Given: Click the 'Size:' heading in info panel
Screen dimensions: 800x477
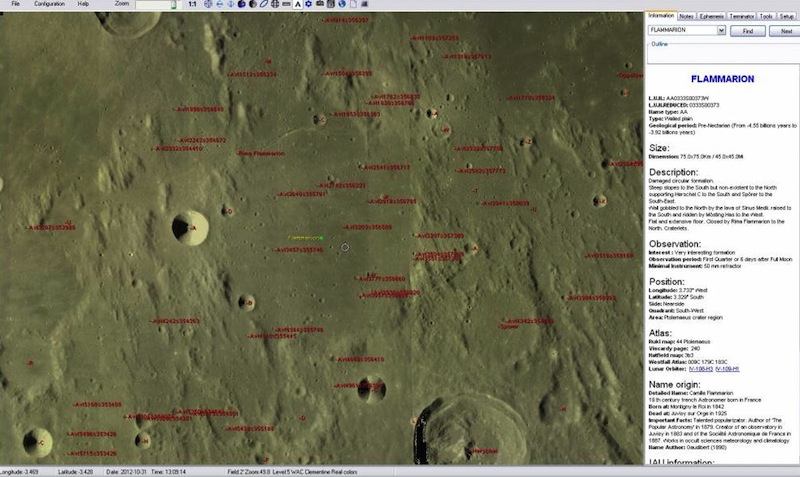Looking at the screenshot, I should click(x=659, y=148).
